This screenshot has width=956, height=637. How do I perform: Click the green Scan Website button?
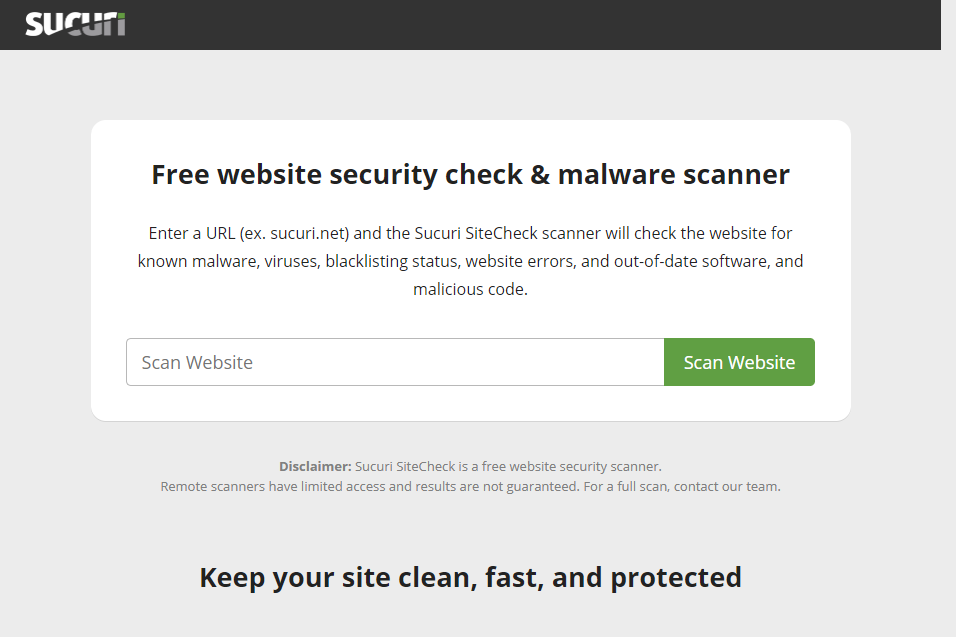[x=739, y=362]
